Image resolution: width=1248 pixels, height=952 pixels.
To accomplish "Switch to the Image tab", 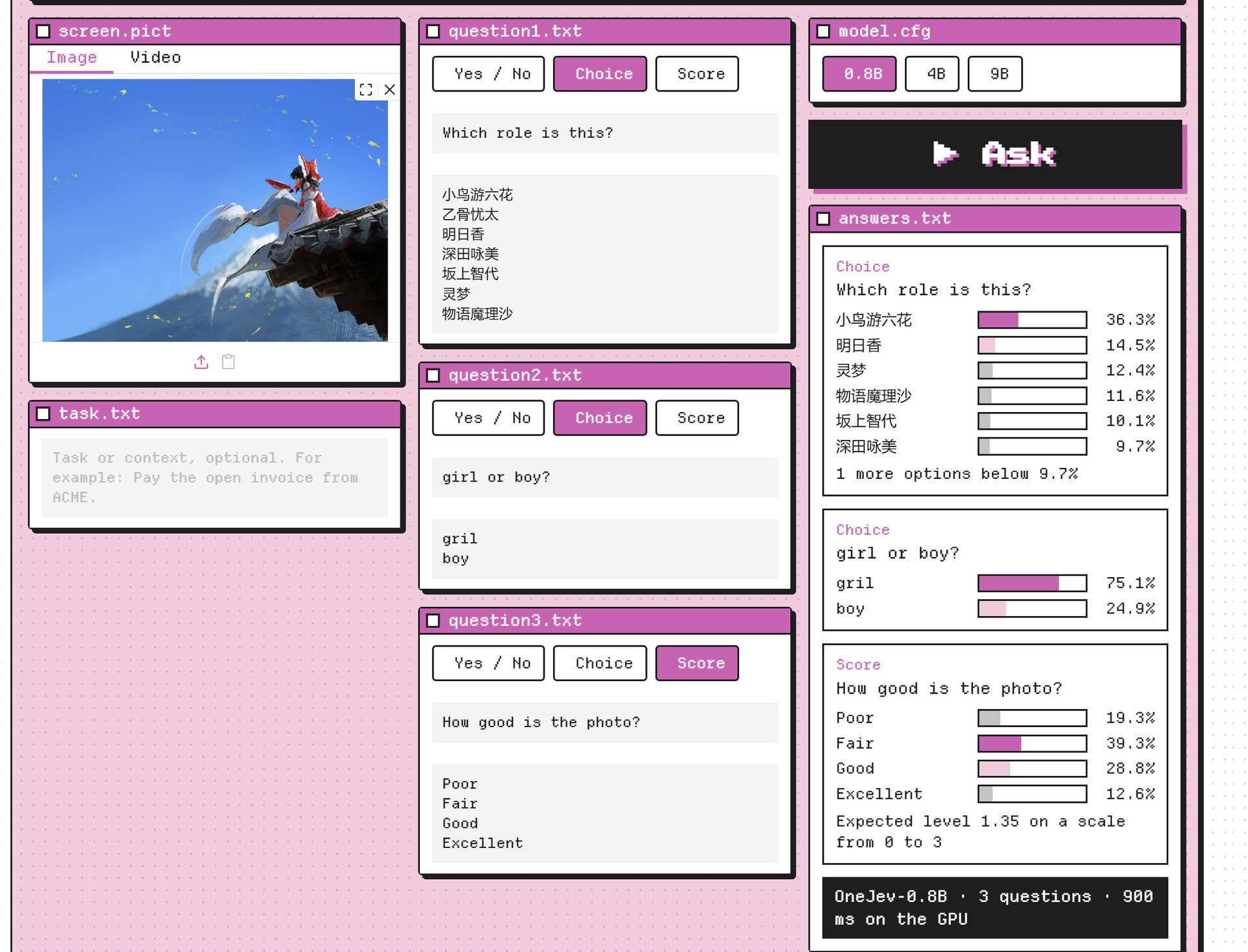I will point(71,58).
